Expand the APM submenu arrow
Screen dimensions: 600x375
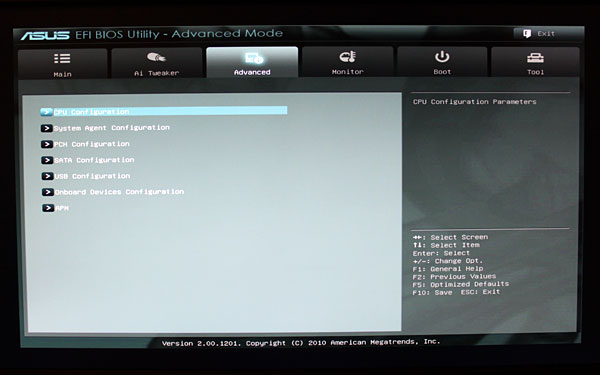(x=48, y=208)
